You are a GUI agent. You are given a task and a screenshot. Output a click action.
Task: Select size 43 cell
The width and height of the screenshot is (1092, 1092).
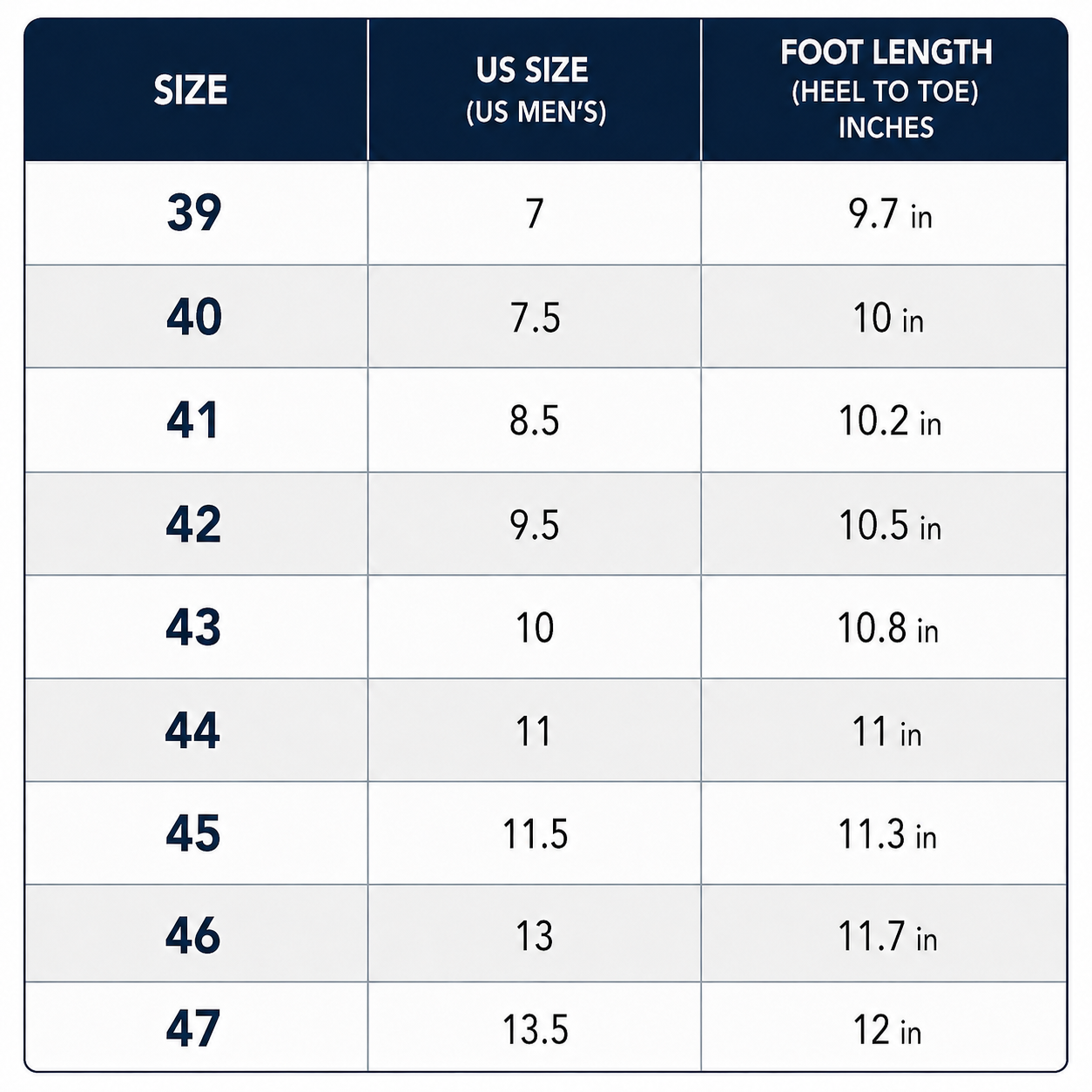coord(193,627)
